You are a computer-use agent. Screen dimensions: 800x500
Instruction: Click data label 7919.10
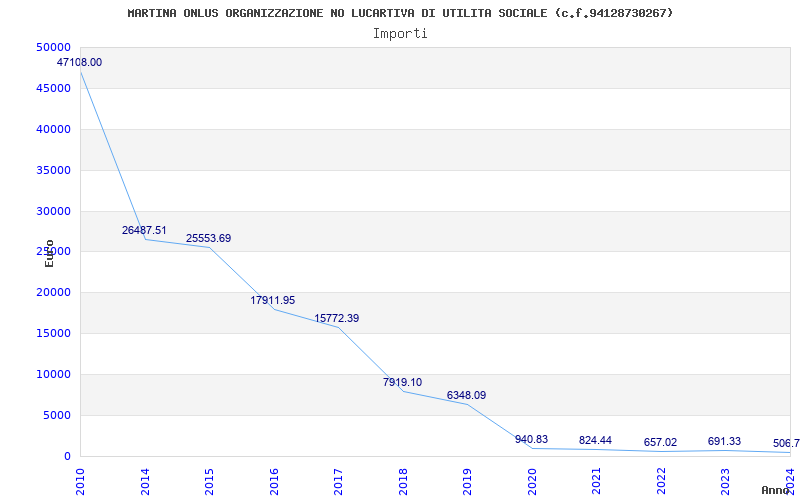[x=403, y=382]
